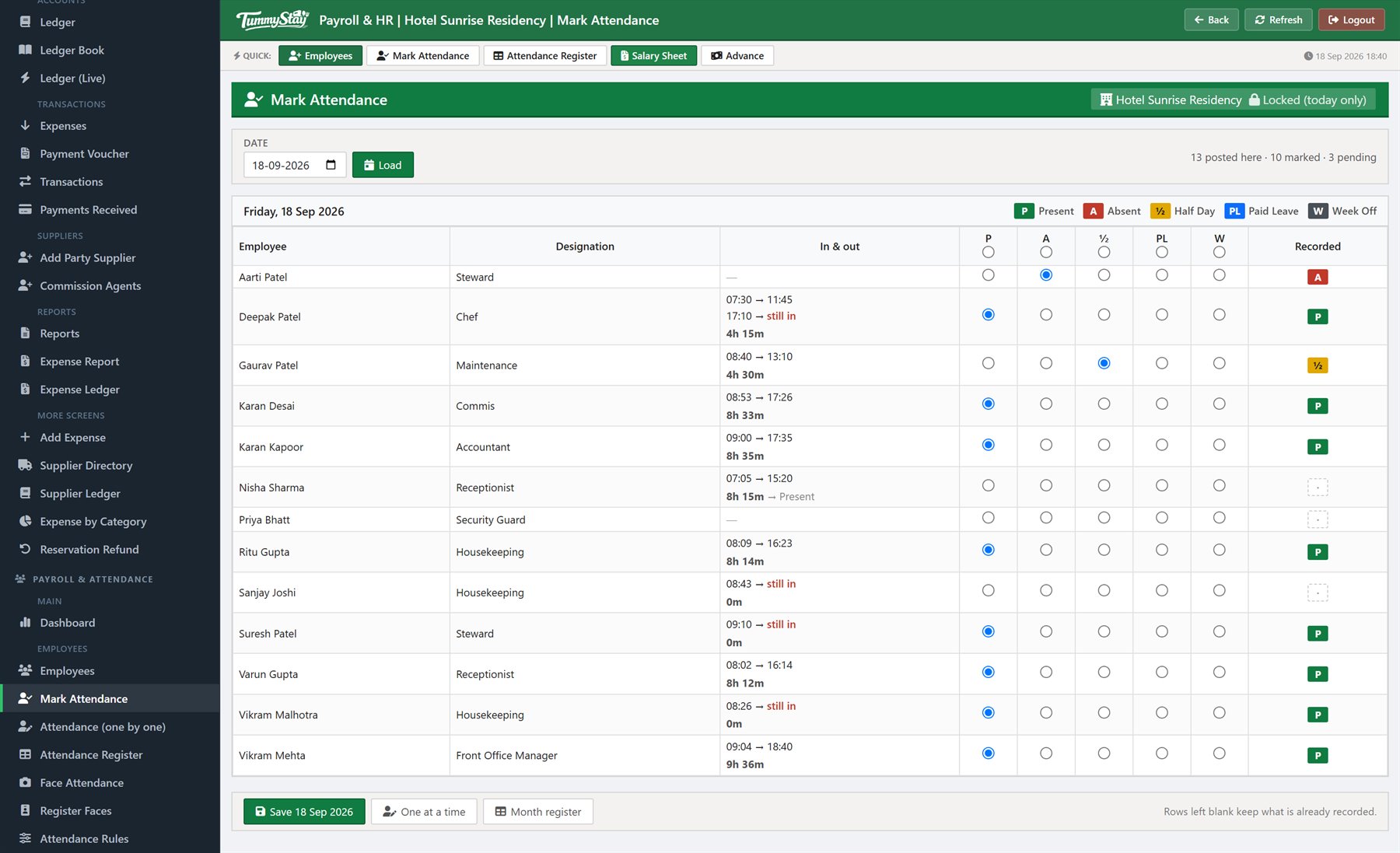Click the Locked (today only) badge
Image resolution: width=1400 pixels, height=853 pixels.
coord(1307,100)
